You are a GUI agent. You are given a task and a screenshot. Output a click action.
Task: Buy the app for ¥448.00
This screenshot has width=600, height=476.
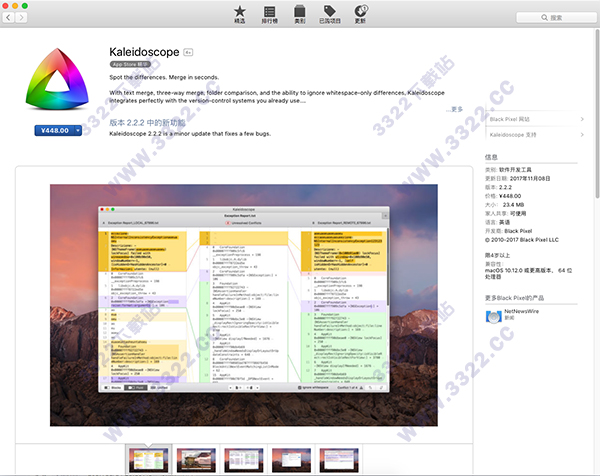[55, 130]
